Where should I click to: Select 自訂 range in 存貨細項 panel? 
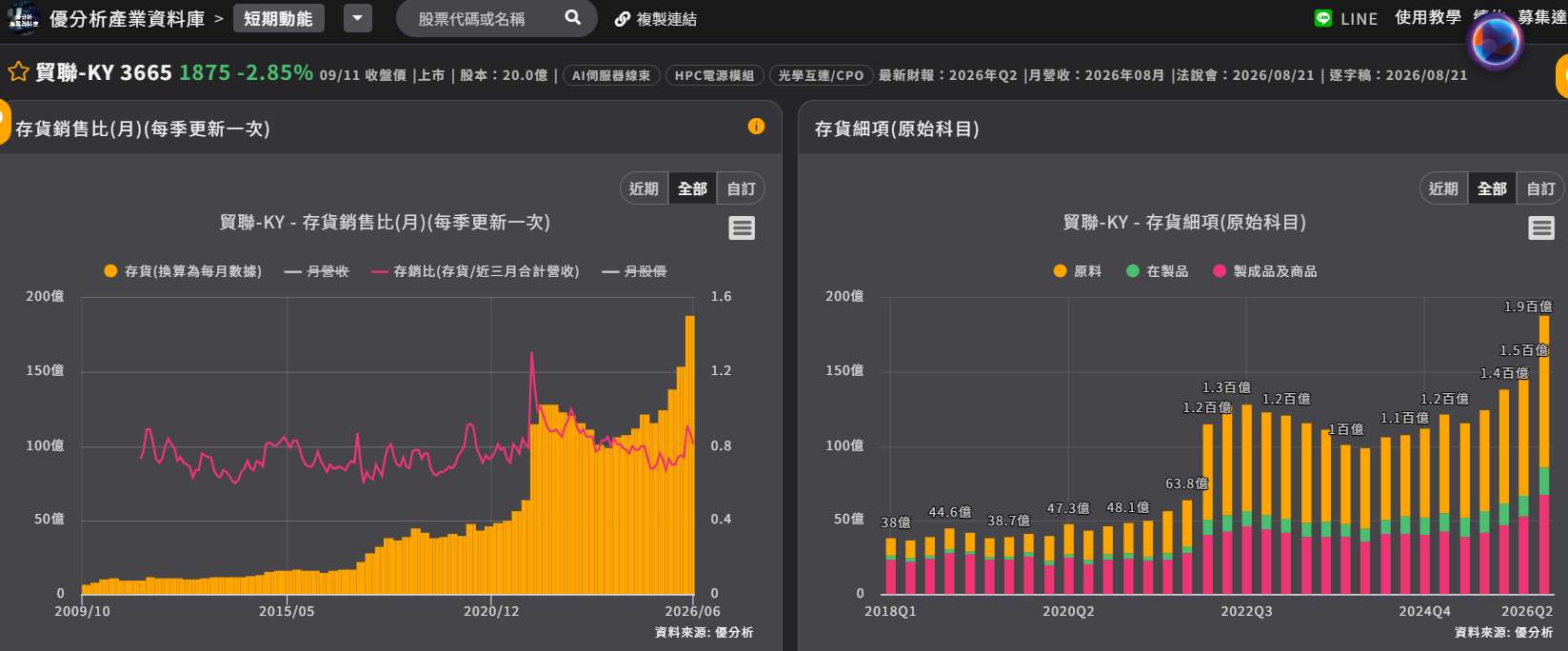(x=1540, y=188)
